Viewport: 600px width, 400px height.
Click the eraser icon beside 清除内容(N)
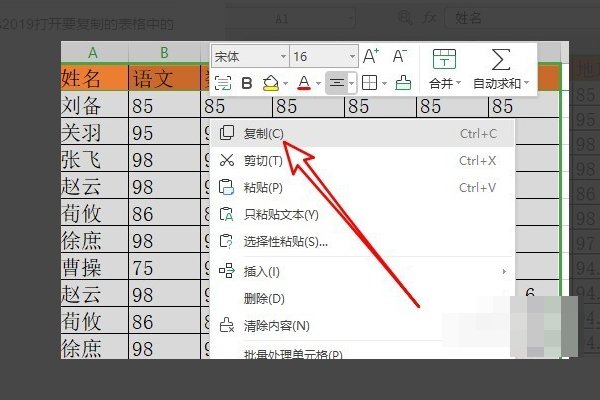tap(227, 325)
